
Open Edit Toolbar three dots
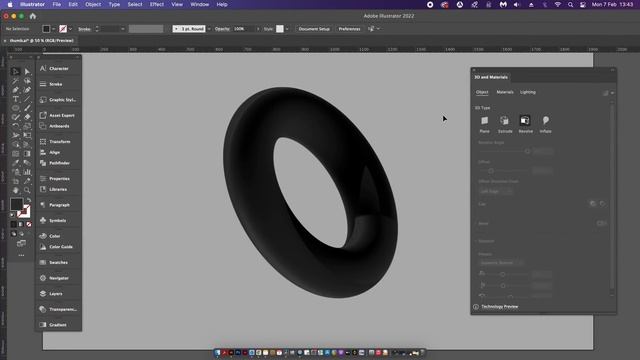coord(21,256)
